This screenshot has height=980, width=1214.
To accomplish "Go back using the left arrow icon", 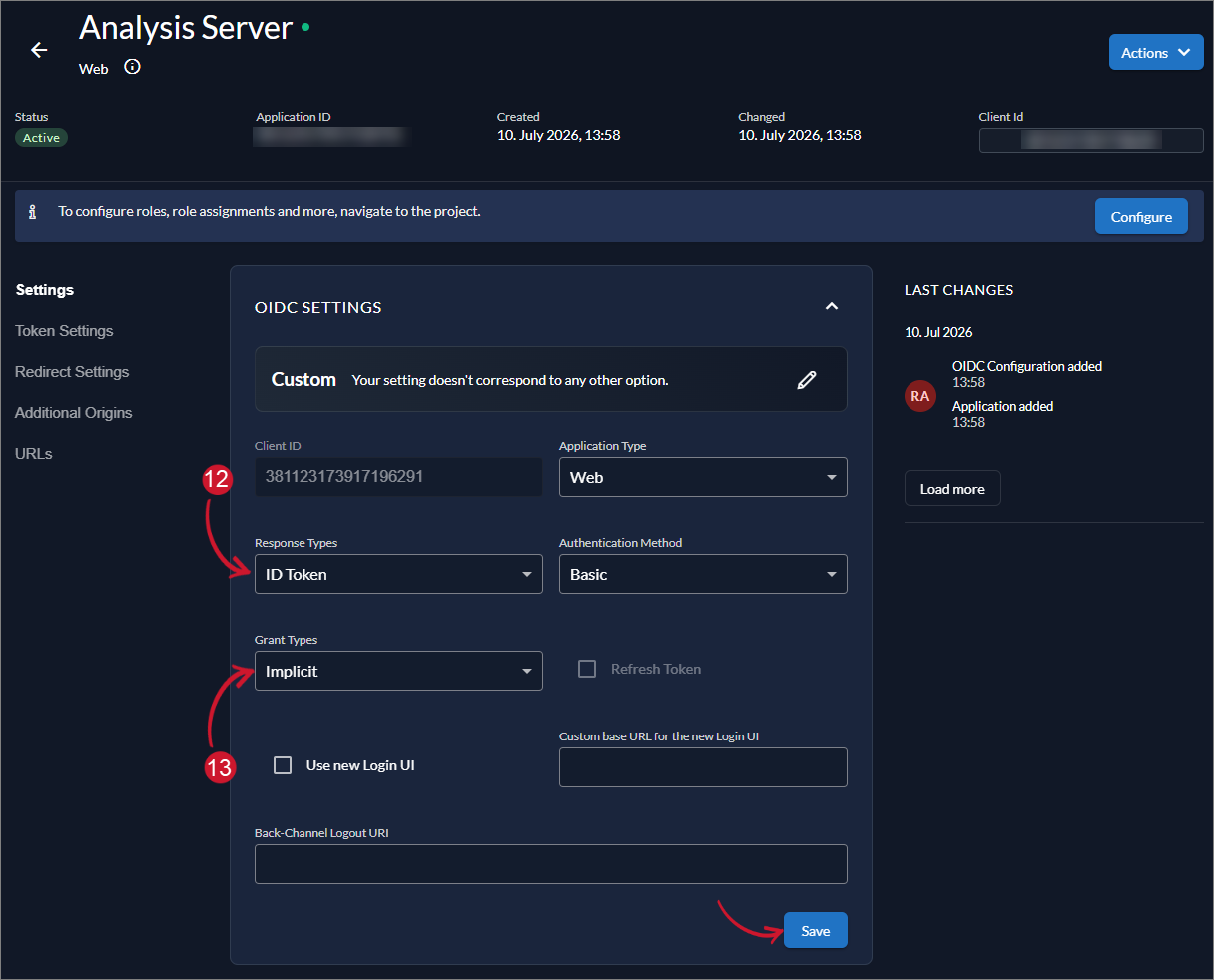I will click(39, 50).
